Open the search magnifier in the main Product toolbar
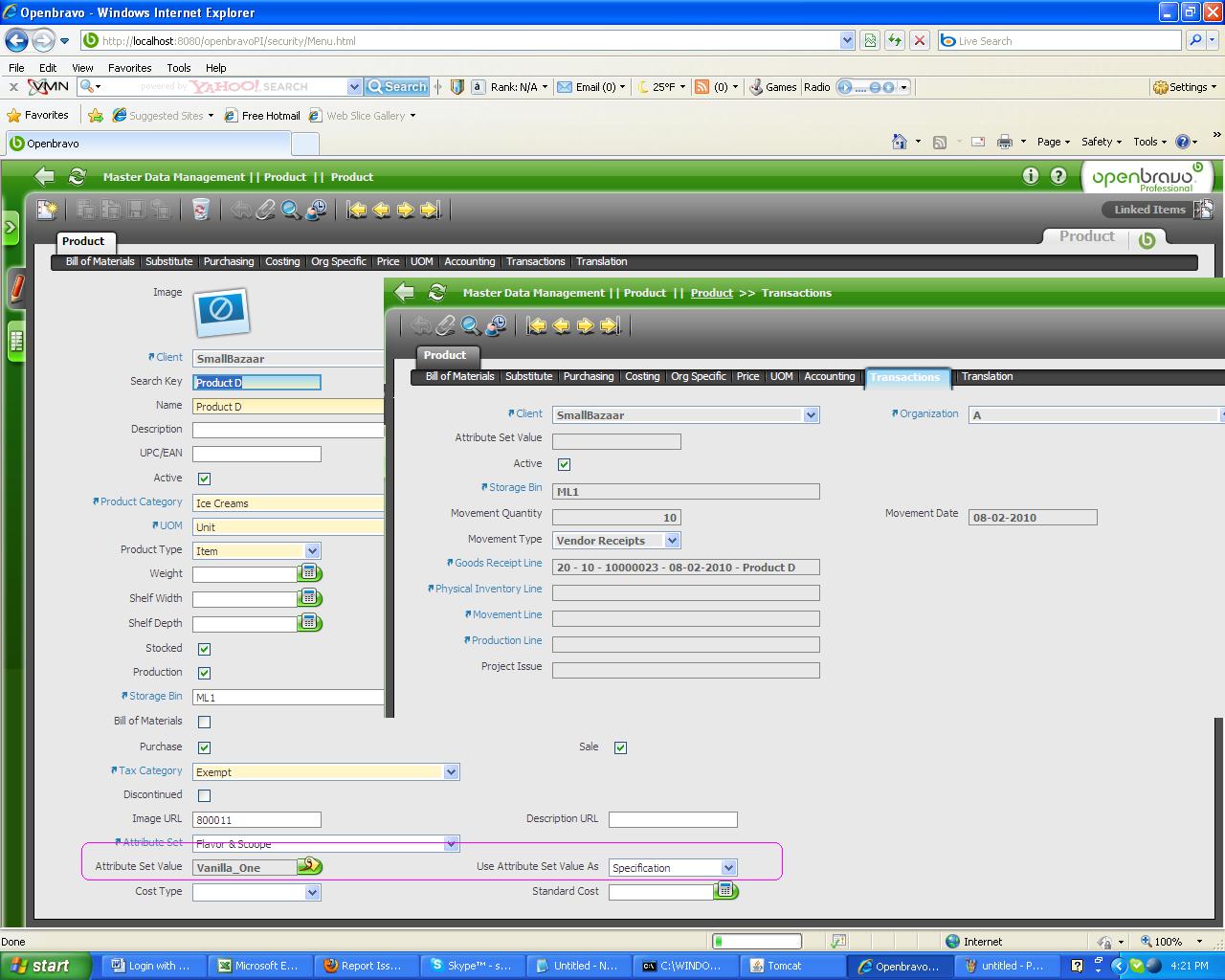 click(291, 210)
